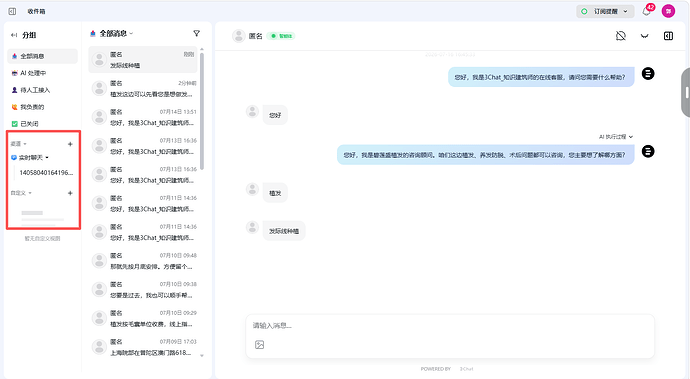Screen dimensions: 690x379
Task: Select channel 14058040164196...
Action: (46, 173)
